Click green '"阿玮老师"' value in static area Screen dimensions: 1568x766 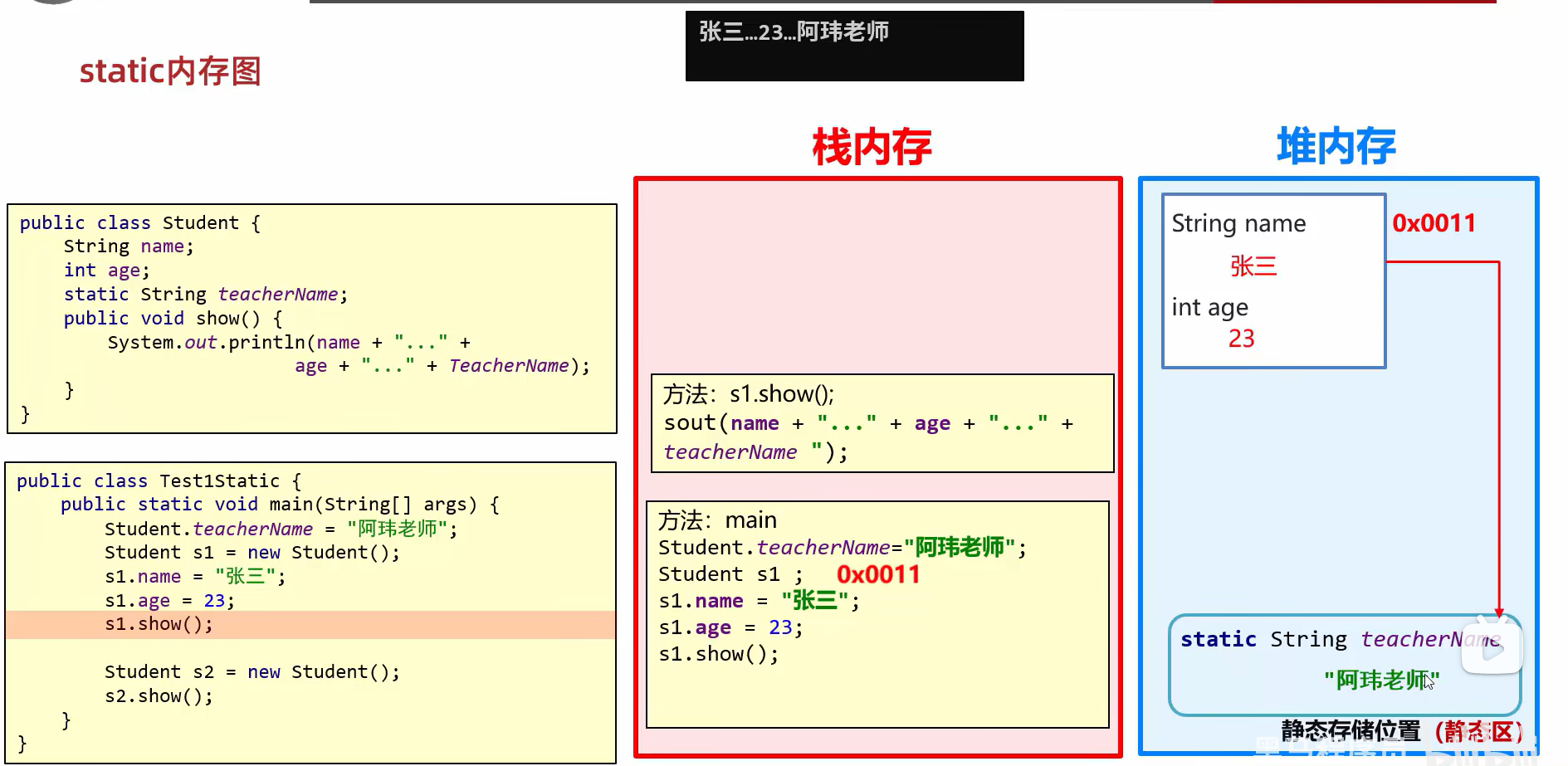[x=1381, y=681]
